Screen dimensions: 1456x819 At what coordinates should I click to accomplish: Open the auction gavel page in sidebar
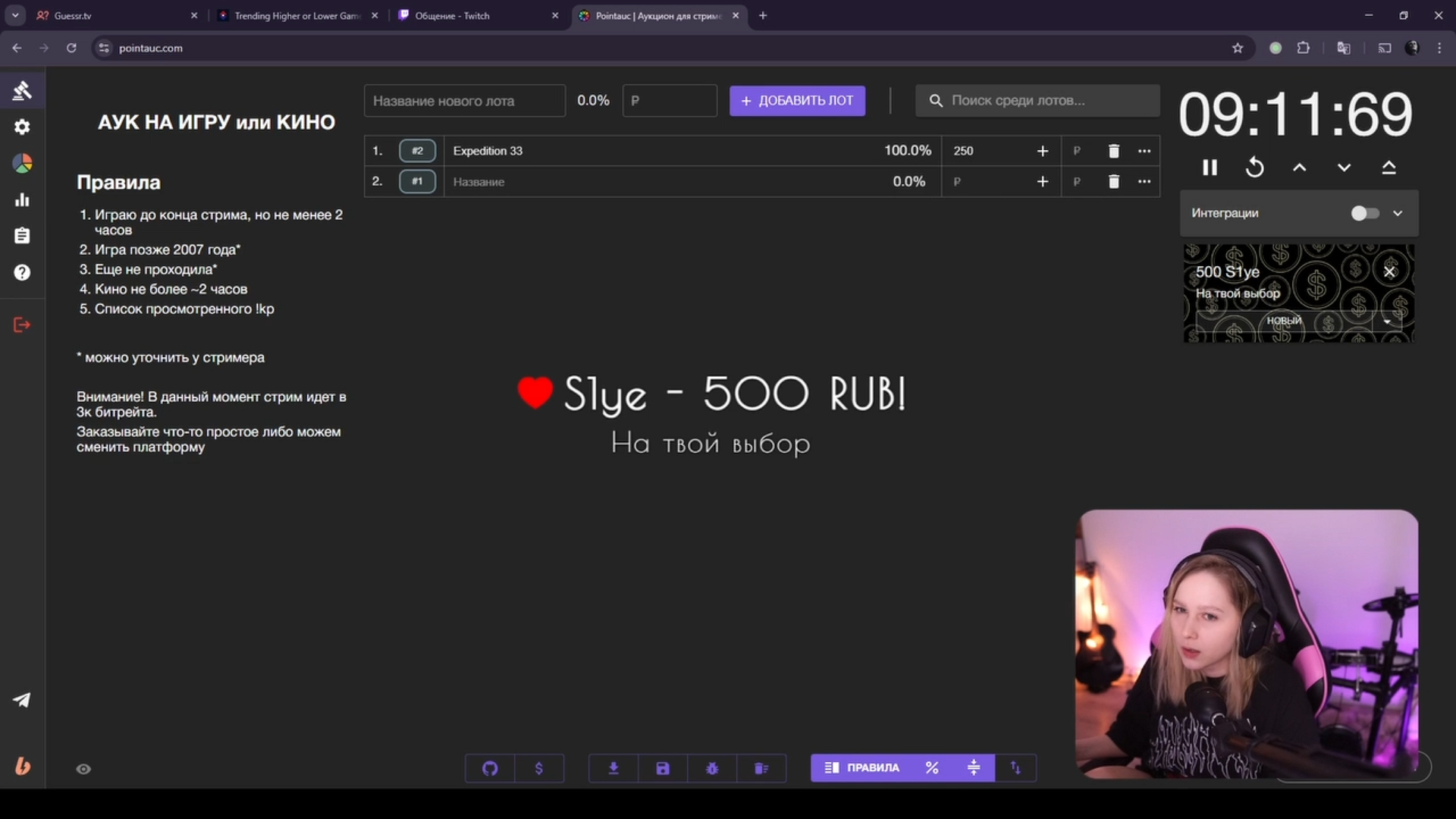pyautogui.click(x=22, y=90)
